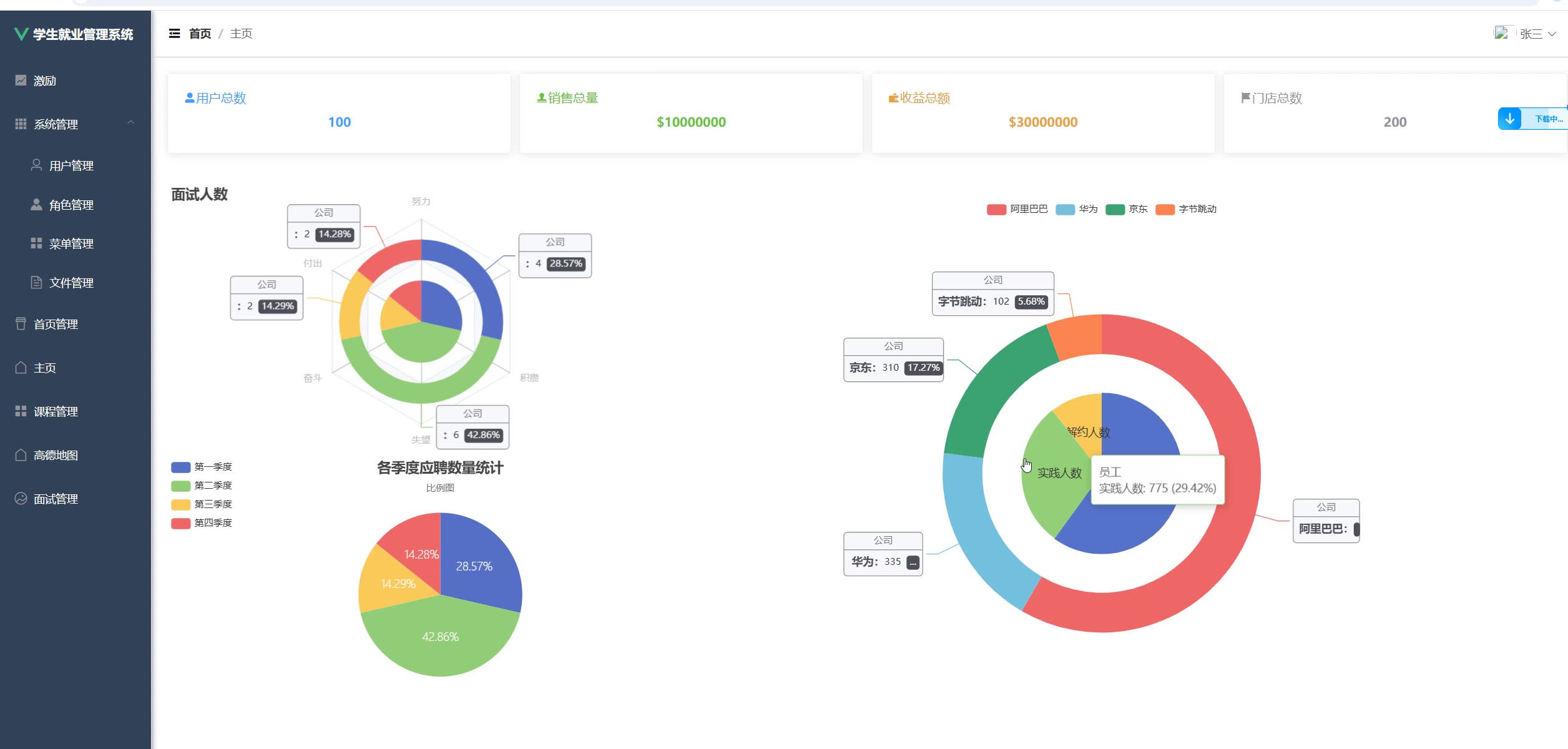Click 第三季度 yellow legend swatch
1568x749 pixels.
[180, 504]
